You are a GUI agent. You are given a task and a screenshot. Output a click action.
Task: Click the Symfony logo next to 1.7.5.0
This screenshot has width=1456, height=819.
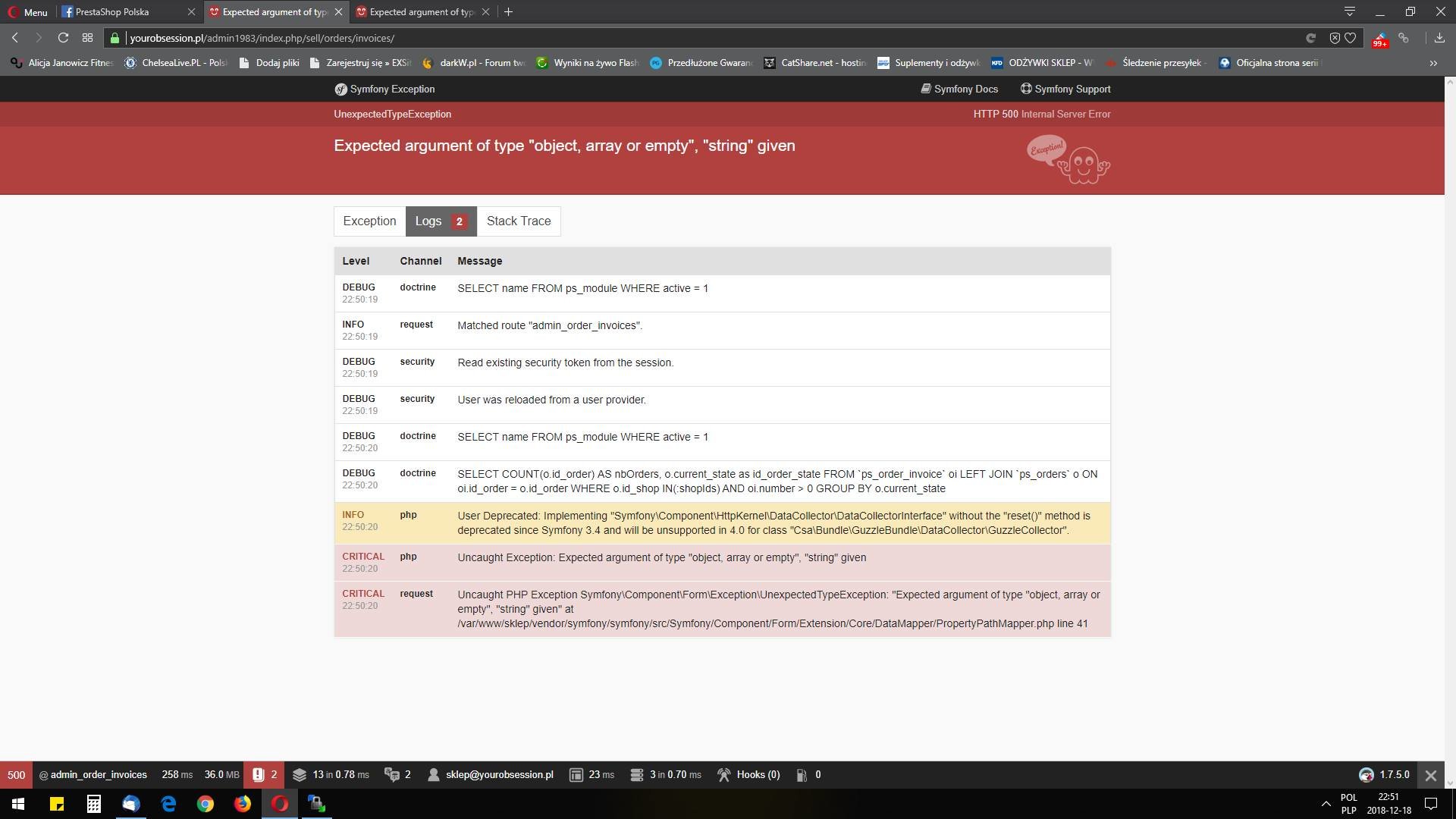pos(1366,774)
